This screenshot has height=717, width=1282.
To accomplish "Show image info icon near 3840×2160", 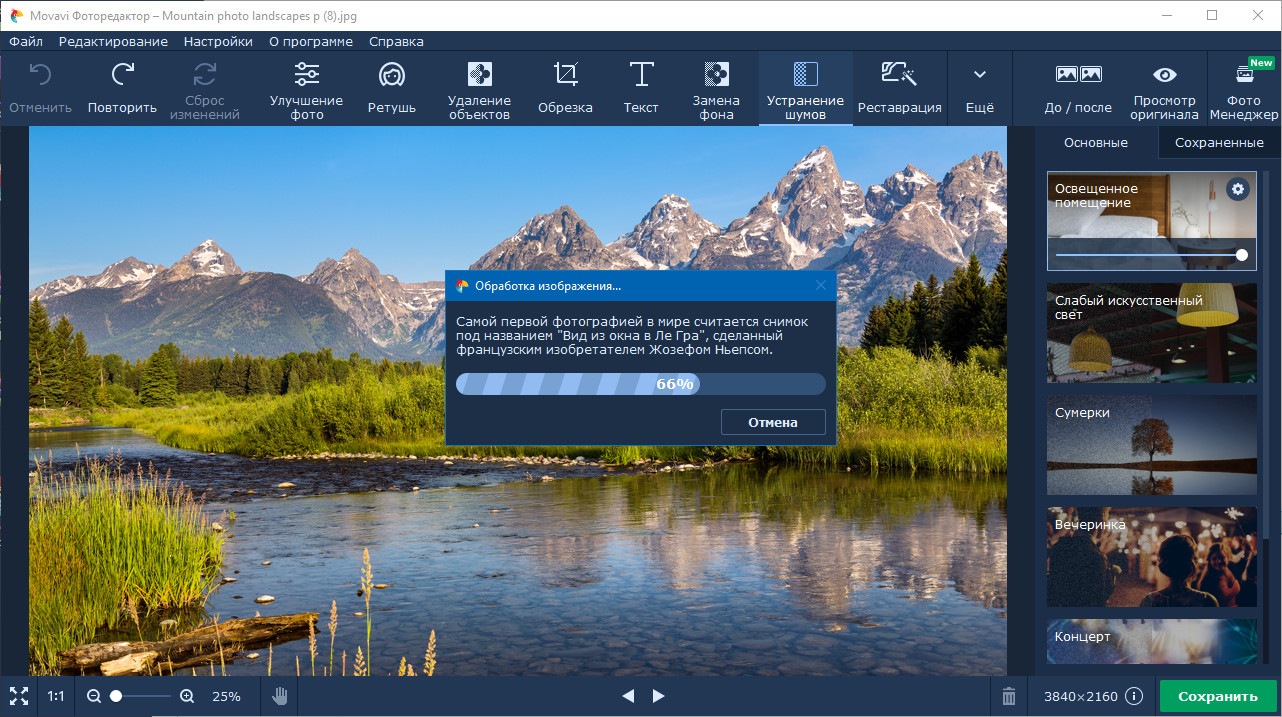I will pos(1134,696).
